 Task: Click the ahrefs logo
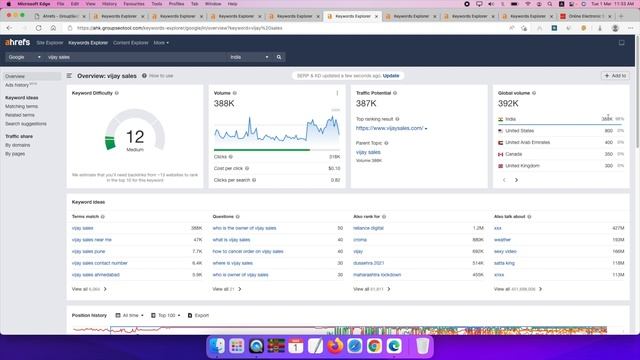click(17, 42)
